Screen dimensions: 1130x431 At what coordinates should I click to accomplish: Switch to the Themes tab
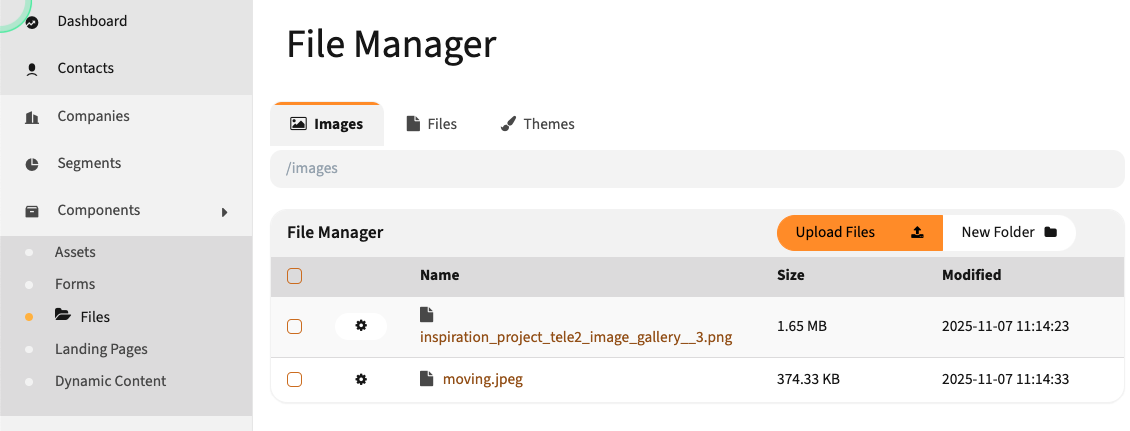coord(537,124)
